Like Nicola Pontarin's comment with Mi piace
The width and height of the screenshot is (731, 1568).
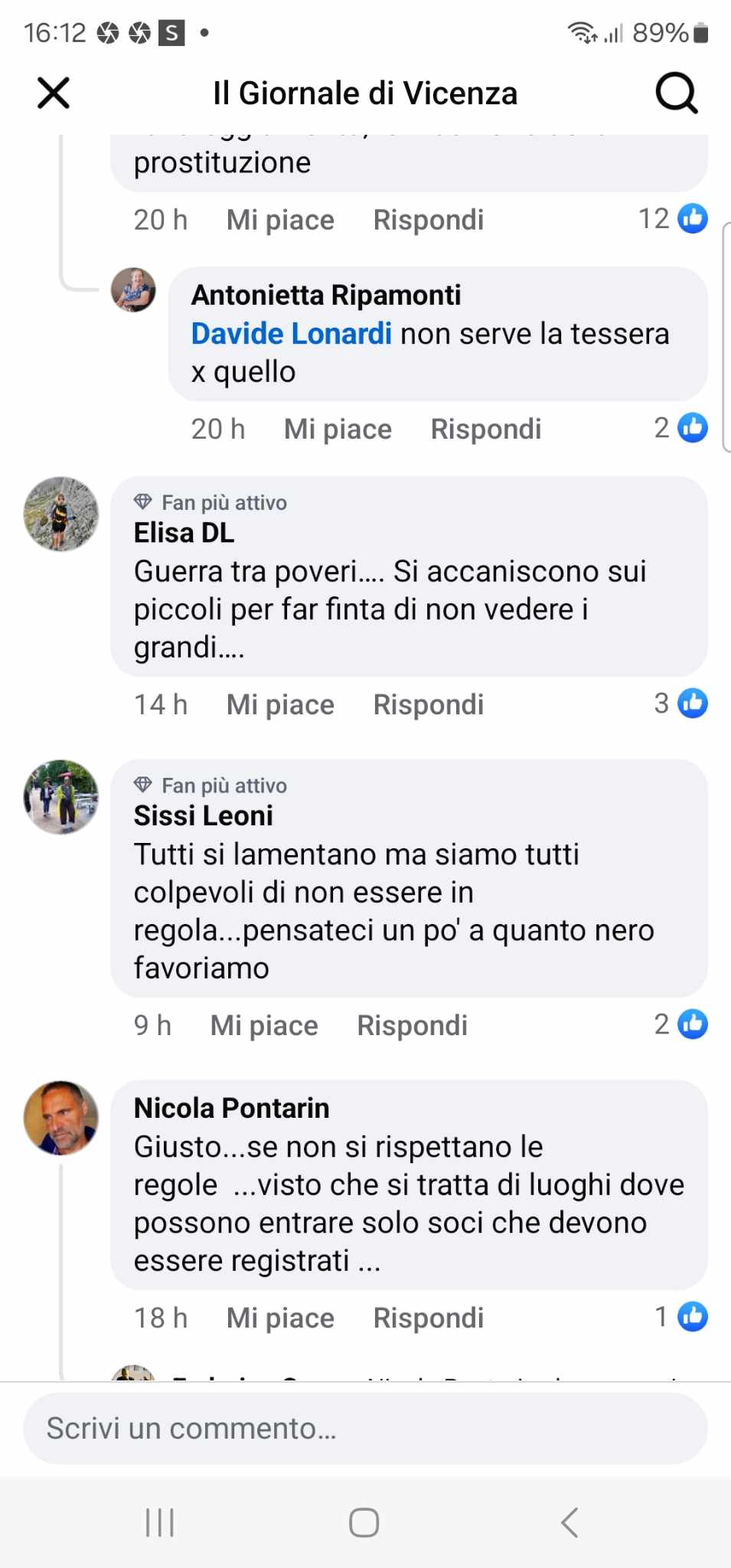tap(280, 1318)
